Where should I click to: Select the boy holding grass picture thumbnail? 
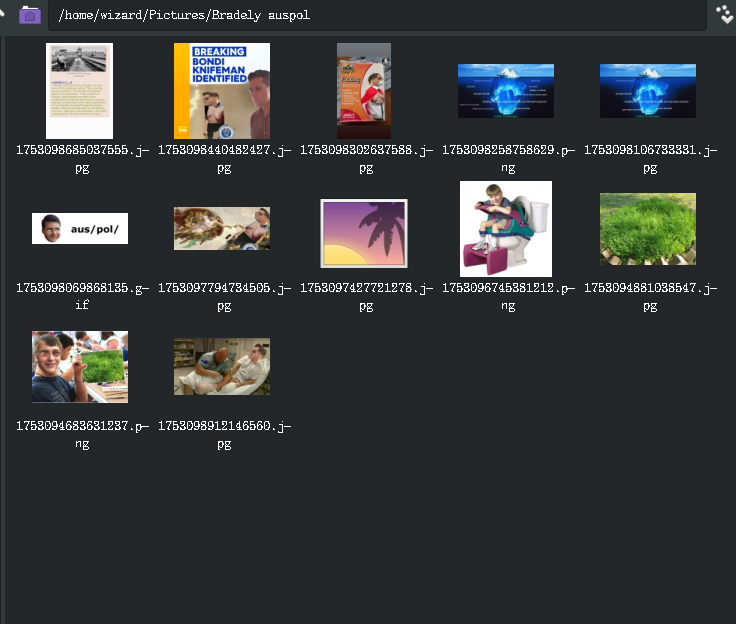80,367
